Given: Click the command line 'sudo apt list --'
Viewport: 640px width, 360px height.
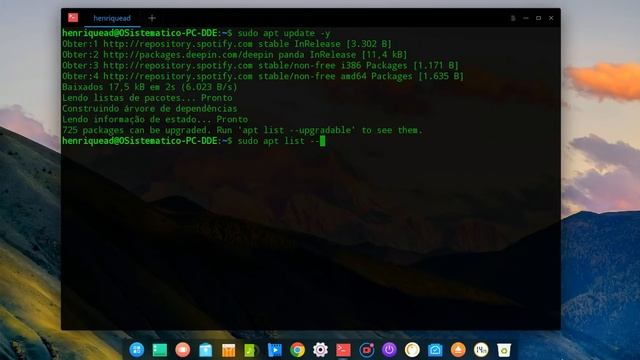Looking at the screenshot, I should tap(278, 141).
